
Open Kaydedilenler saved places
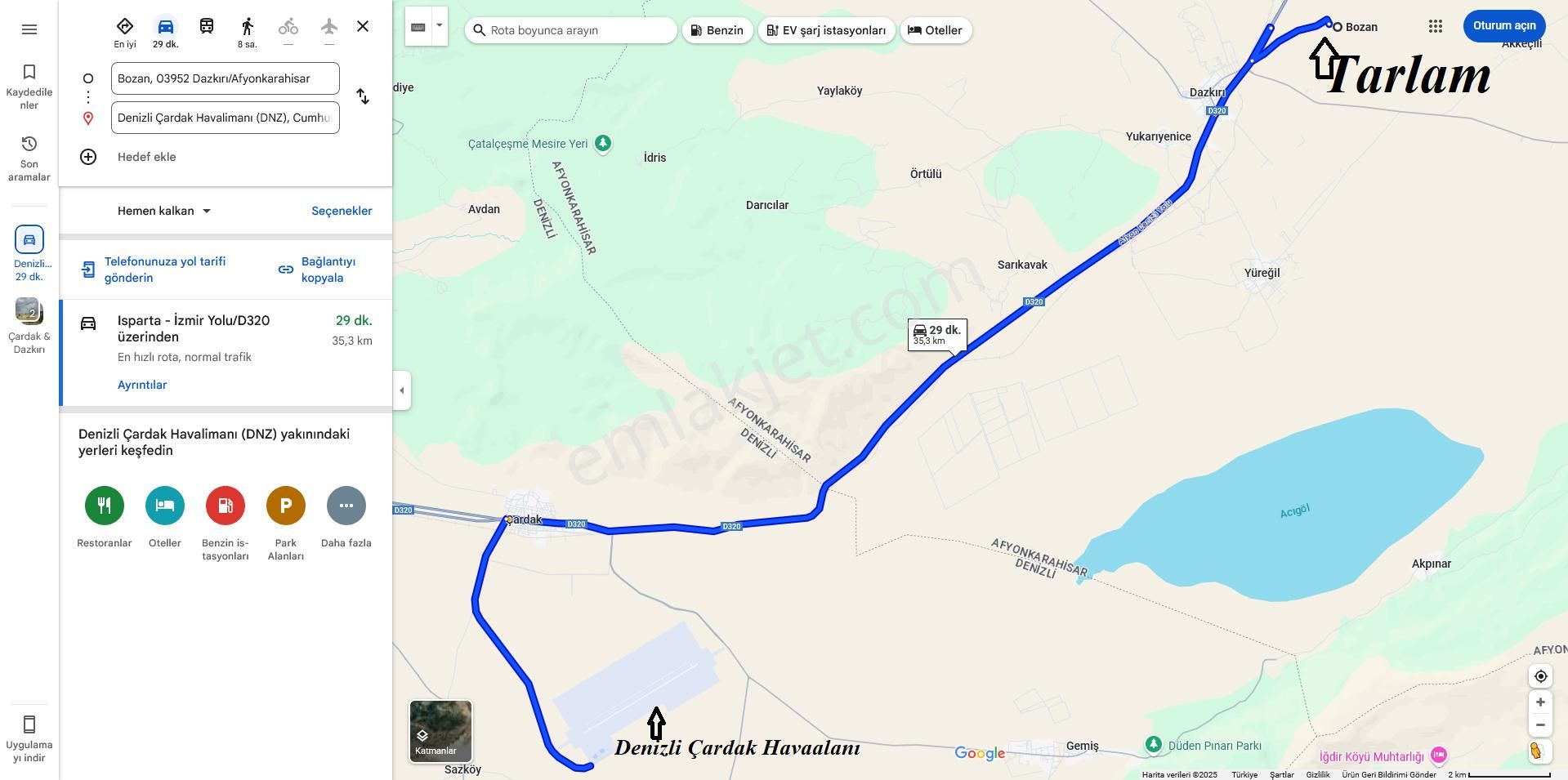29,87
